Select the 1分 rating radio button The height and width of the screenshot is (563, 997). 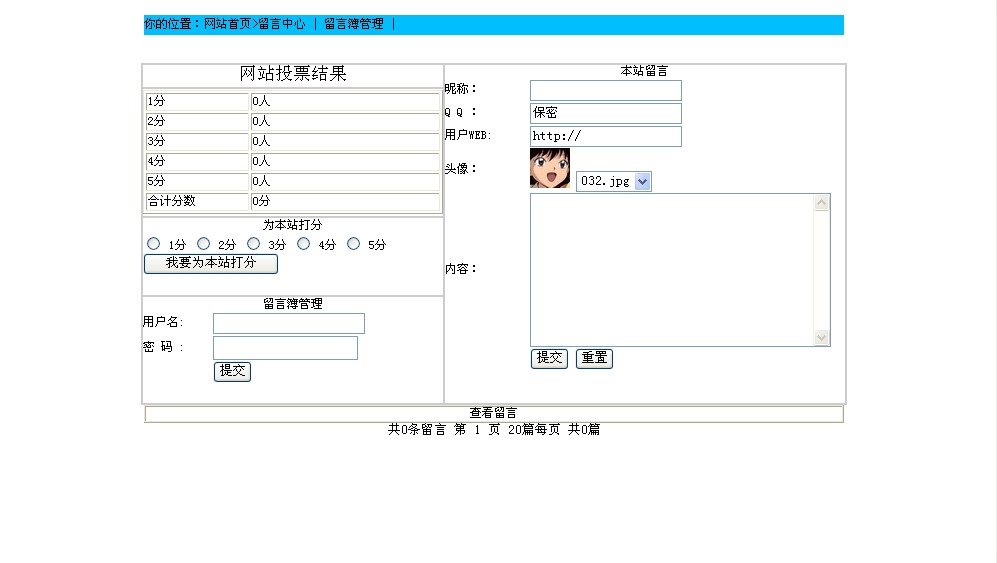coord(154,244)
